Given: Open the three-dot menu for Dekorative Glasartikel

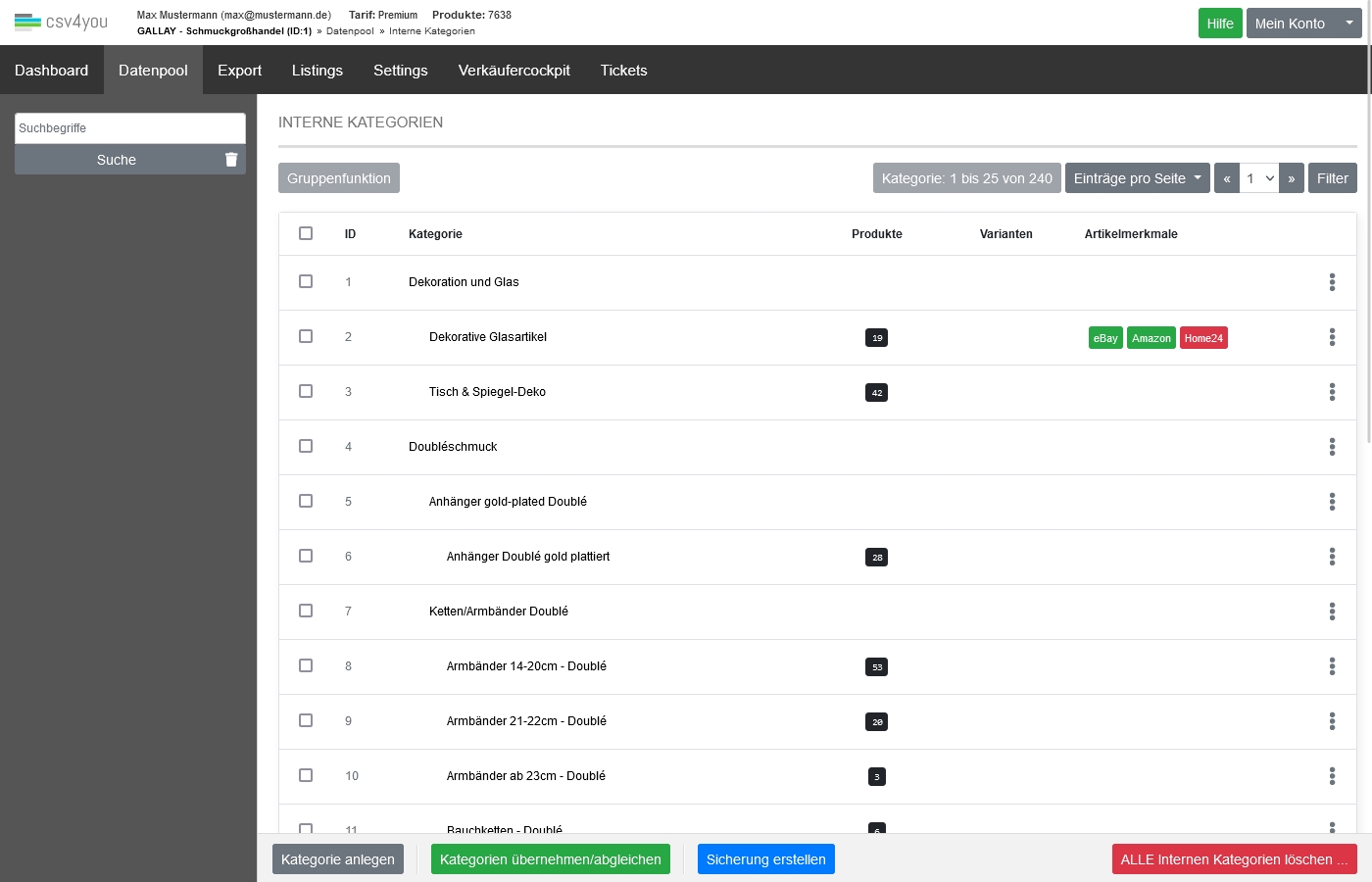Looking at the screenshot, I should click(1332, 337).
